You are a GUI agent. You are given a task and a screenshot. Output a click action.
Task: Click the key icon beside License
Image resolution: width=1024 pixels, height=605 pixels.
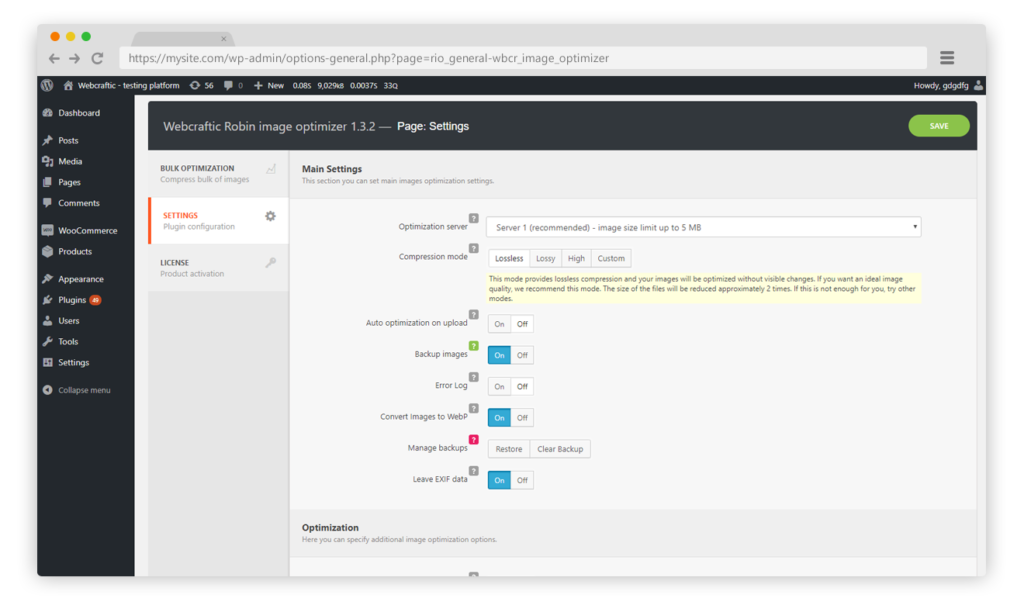(271, 263)
